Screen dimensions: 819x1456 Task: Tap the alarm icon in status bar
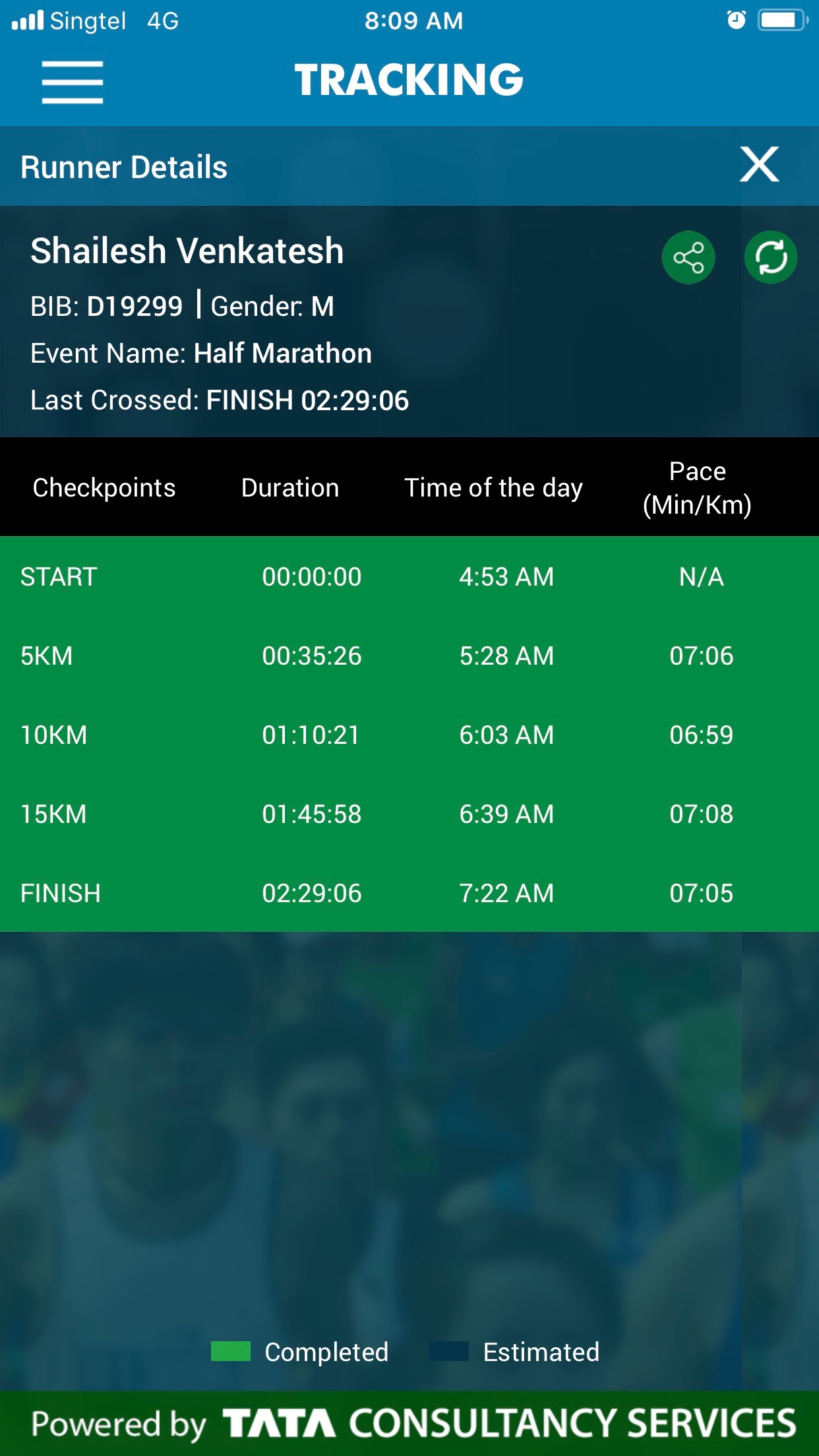736,20
